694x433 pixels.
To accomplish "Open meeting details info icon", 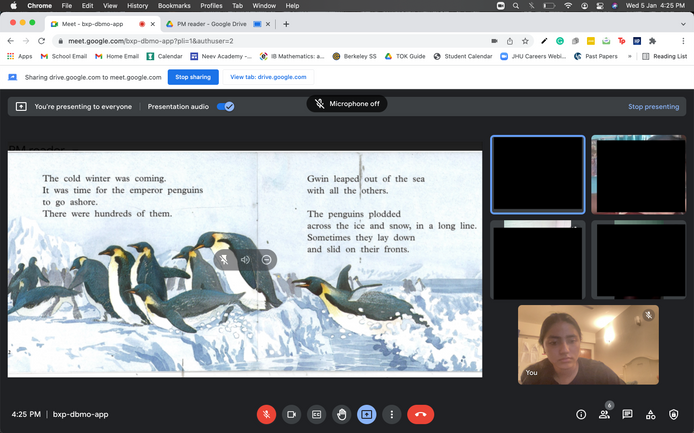I will pyautogui.click(x=581, y=414).
